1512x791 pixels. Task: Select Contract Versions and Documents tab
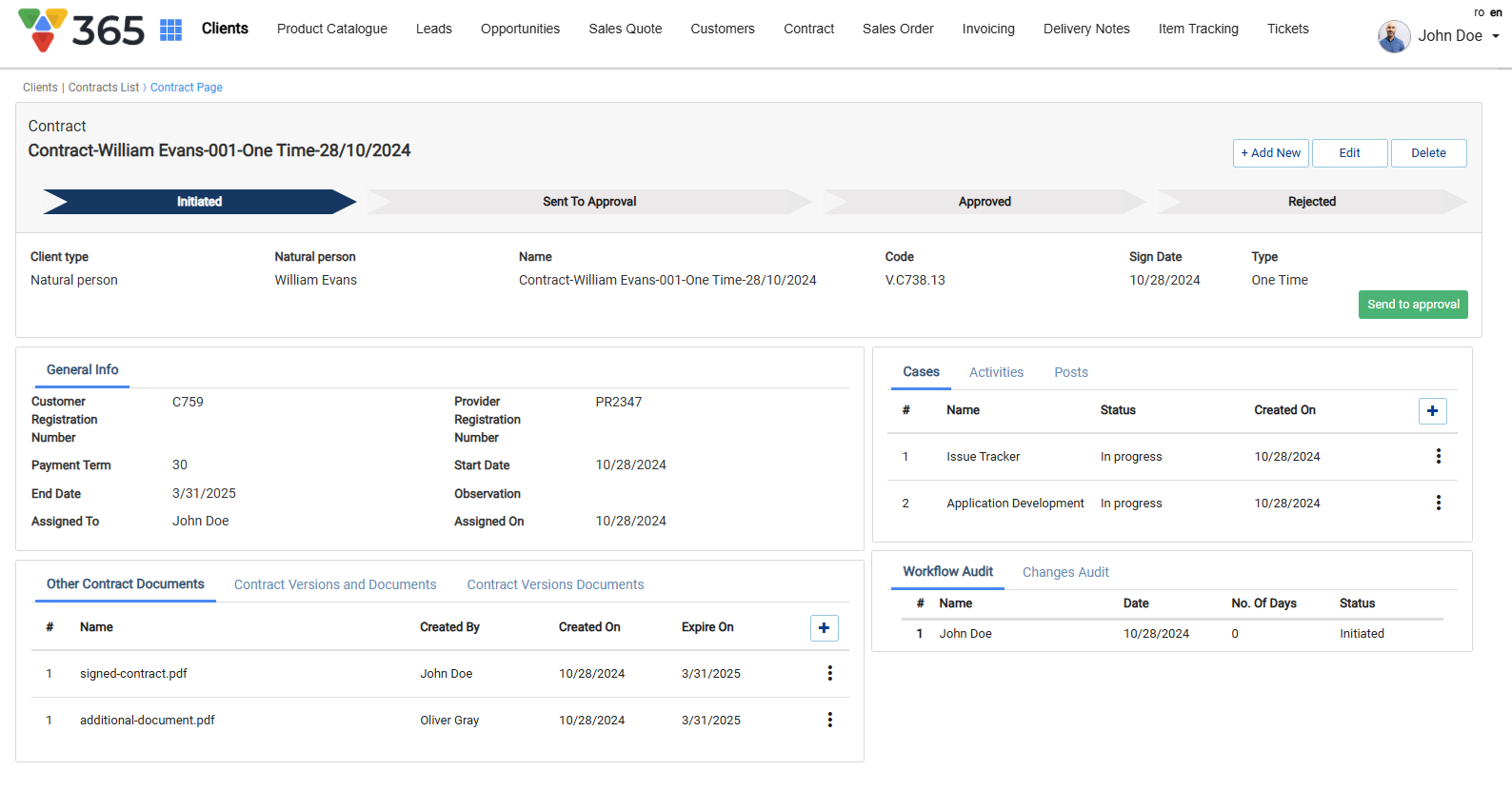click(x=335, y=584)
